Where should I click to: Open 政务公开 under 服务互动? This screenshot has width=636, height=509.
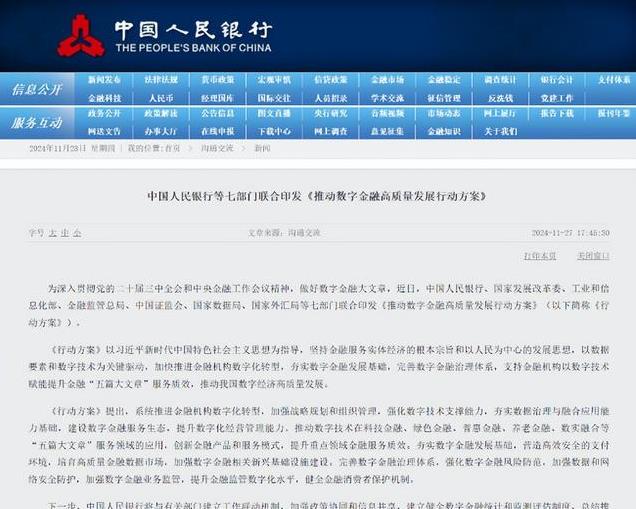pos(104,114)
